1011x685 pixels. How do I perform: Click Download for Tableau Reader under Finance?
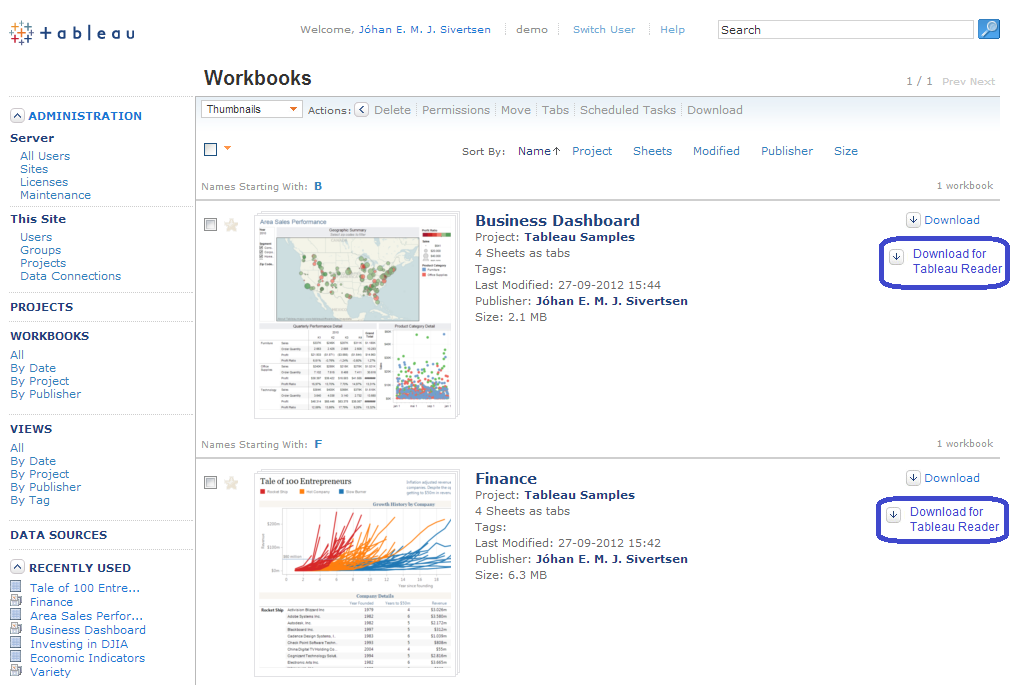[953, 519]
